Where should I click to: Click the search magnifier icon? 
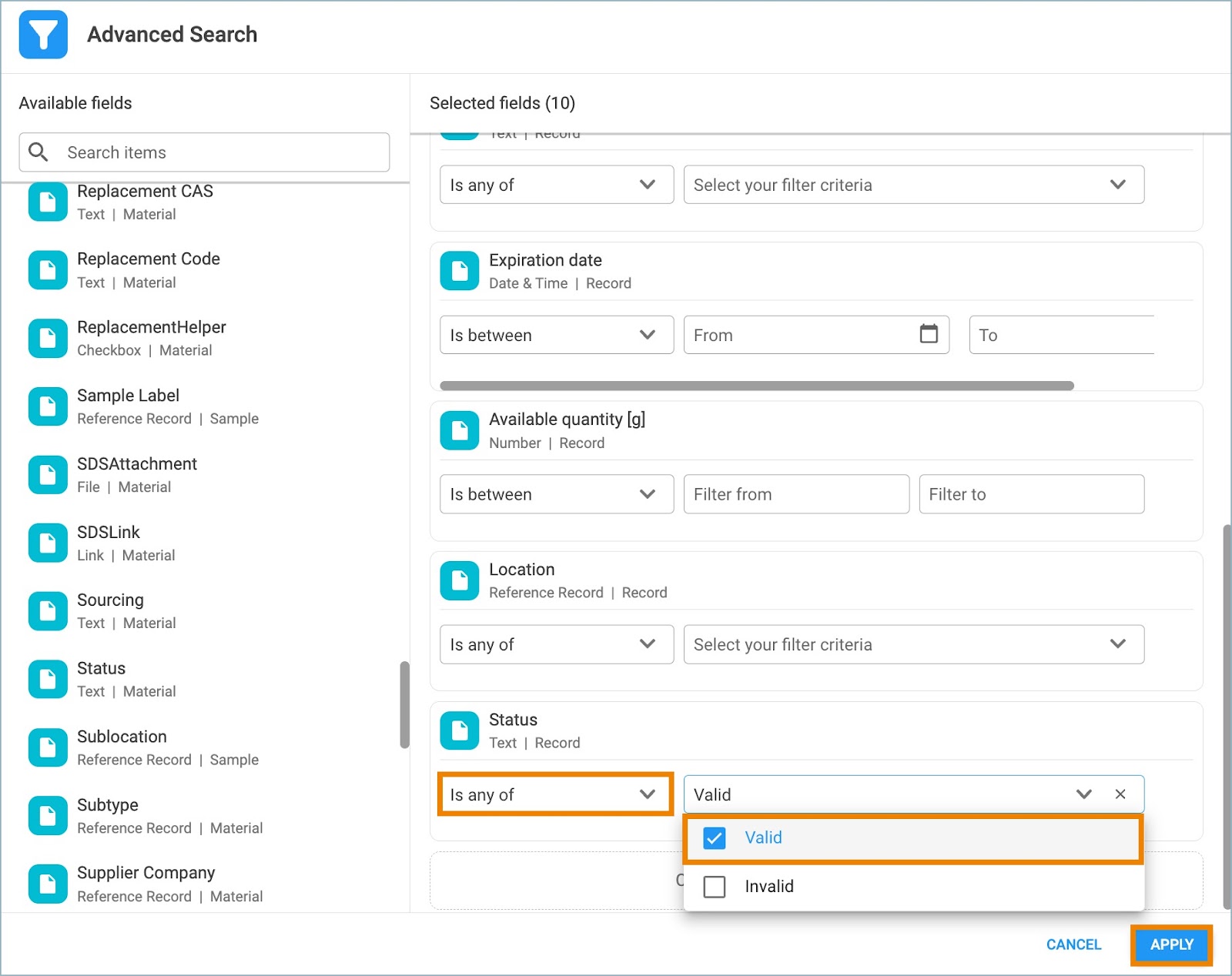click(38, 152)
